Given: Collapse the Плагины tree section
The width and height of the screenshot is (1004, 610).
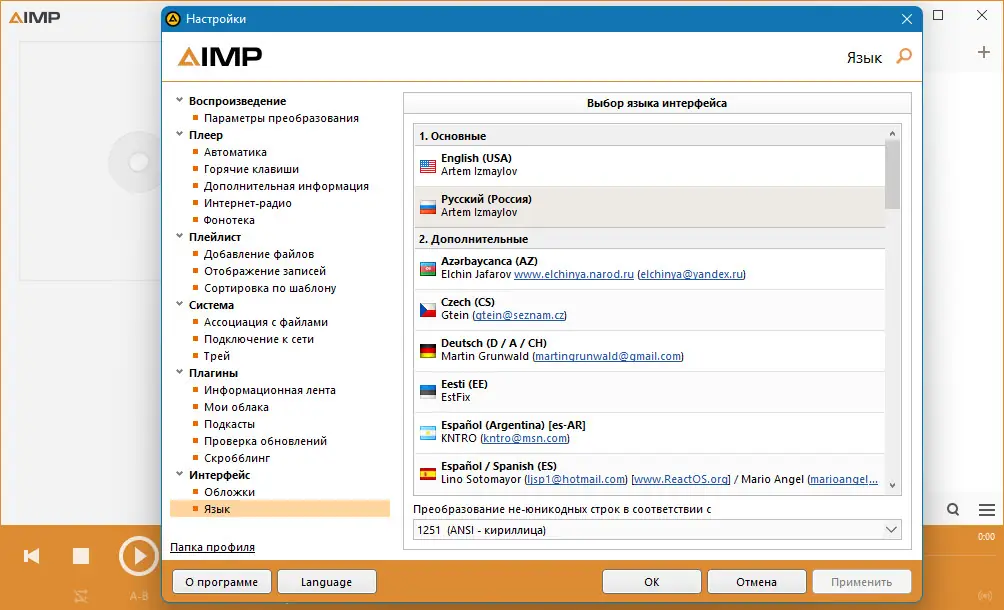Looking at the screenshot, I should [180, 372].
